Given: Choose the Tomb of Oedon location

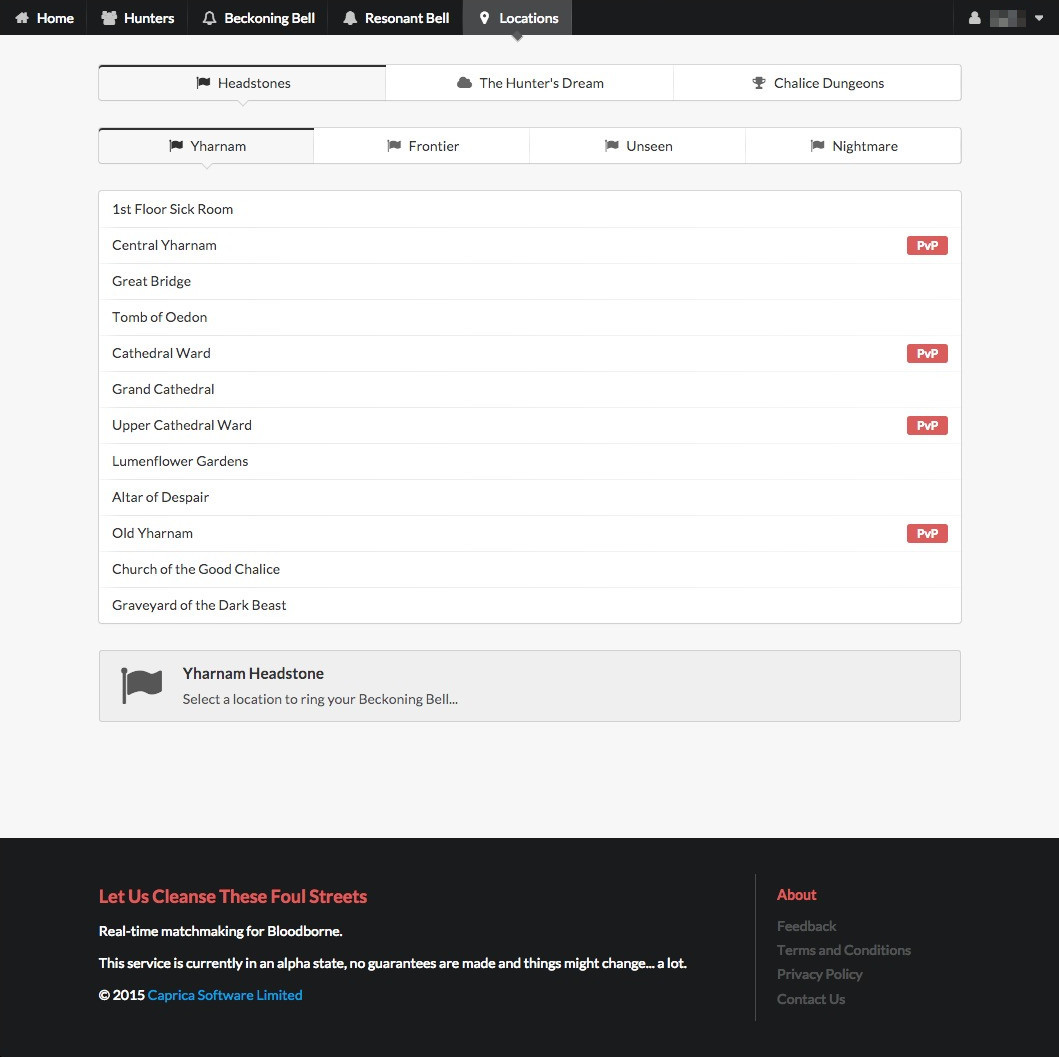Looking at the screenshot, I should (x=530, y=317).
